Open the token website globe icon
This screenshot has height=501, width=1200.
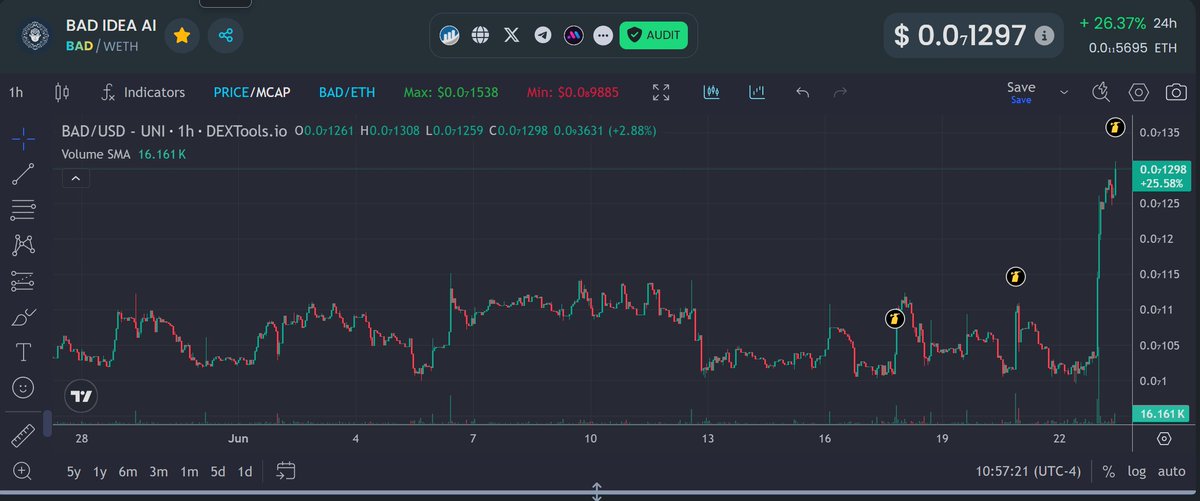point(481,35)
